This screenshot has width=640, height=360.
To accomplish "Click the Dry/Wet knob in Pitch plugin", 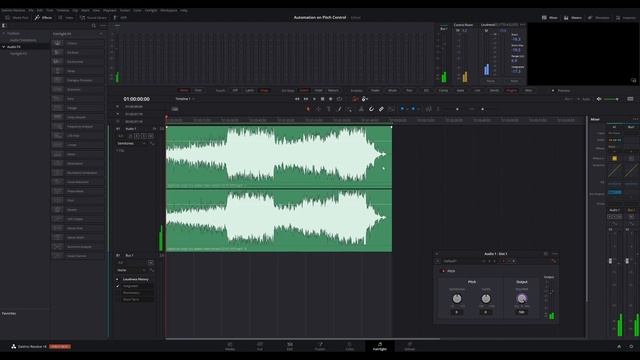I will coord(522,298).
